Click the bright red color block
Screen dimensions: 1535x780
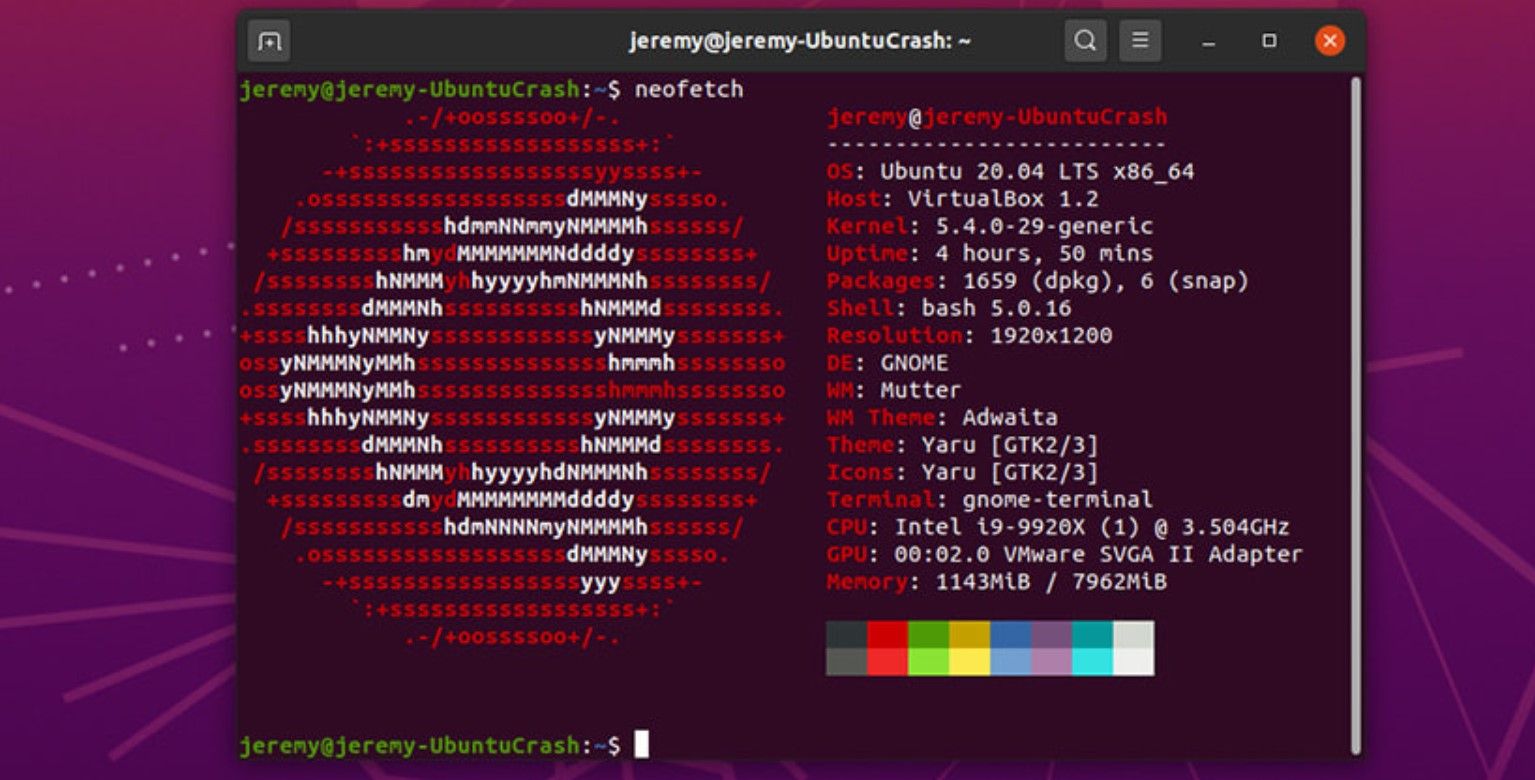click(x=888, y=661)
